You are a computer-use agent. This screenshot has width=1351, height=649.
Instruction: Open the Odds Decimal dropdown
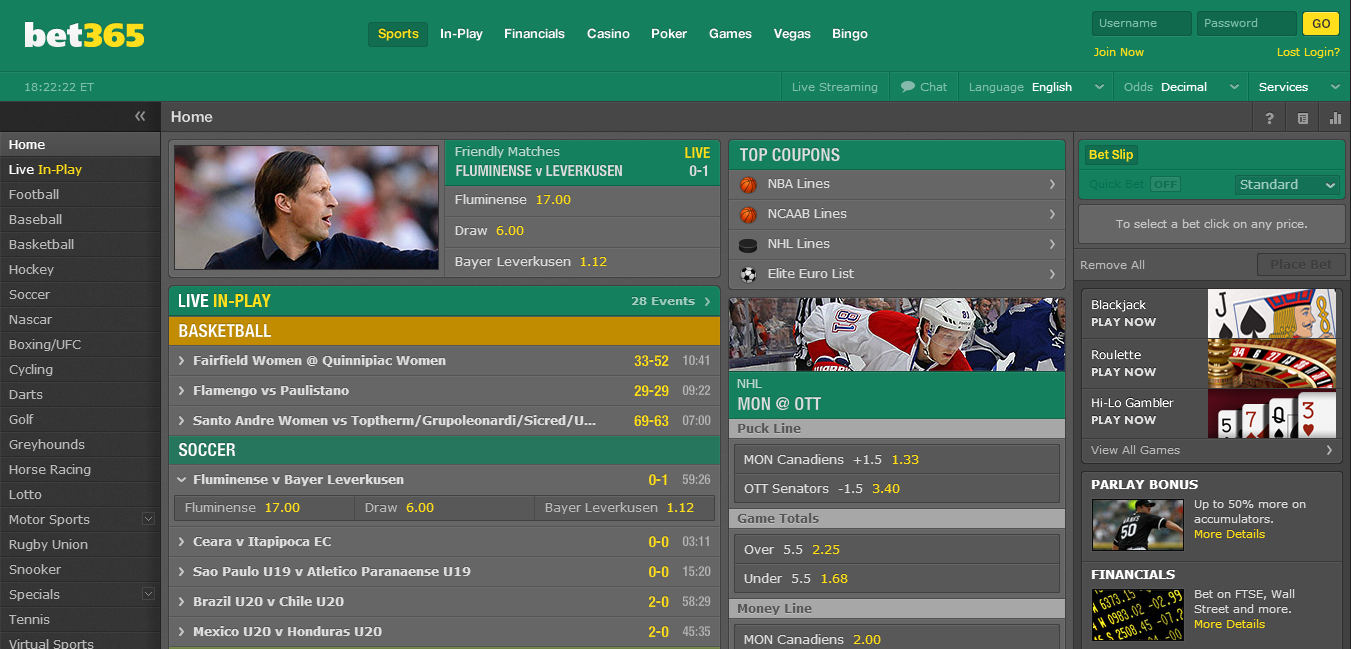1181,87
